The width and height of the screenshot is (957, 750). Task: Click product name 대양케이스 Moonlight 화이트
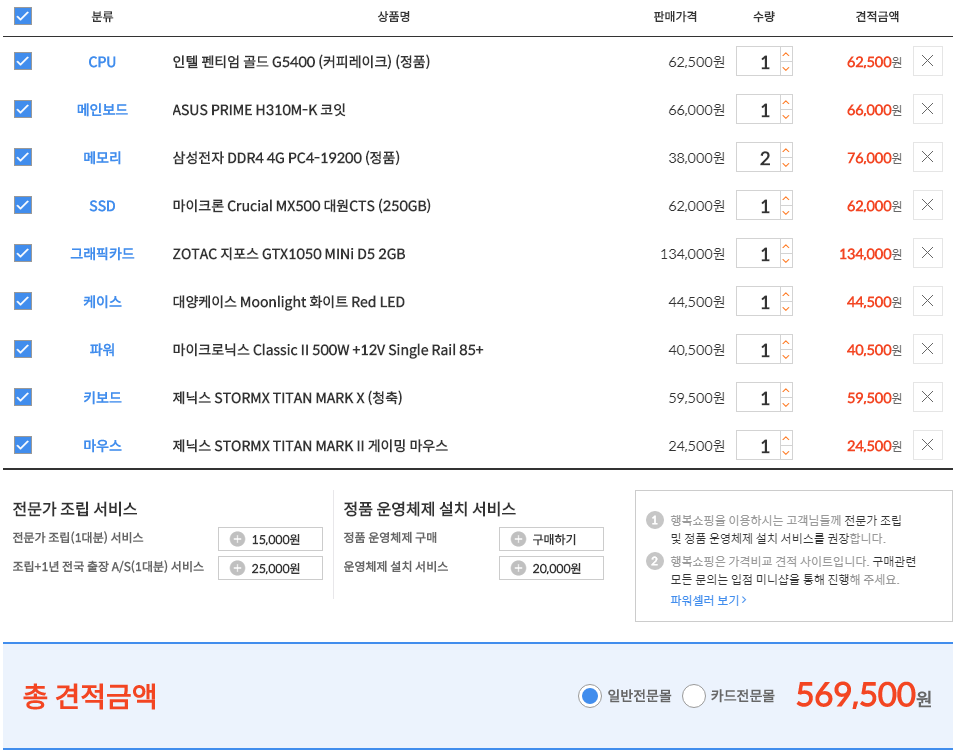click(x=289, y=301)
